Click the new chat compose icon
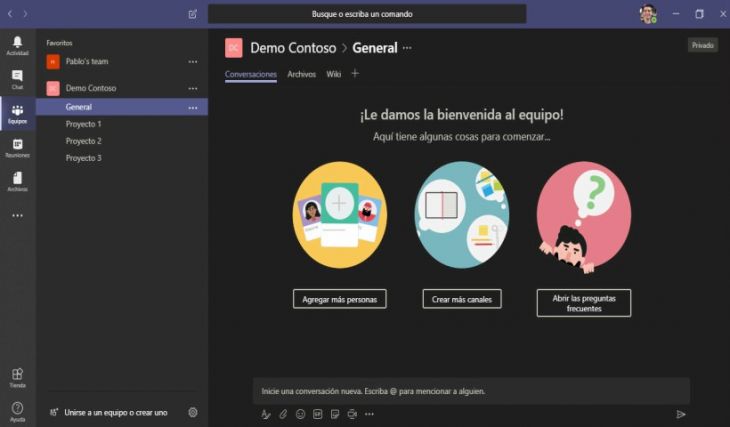This screenshot has width=730, height=427. [x=193, y=14]
